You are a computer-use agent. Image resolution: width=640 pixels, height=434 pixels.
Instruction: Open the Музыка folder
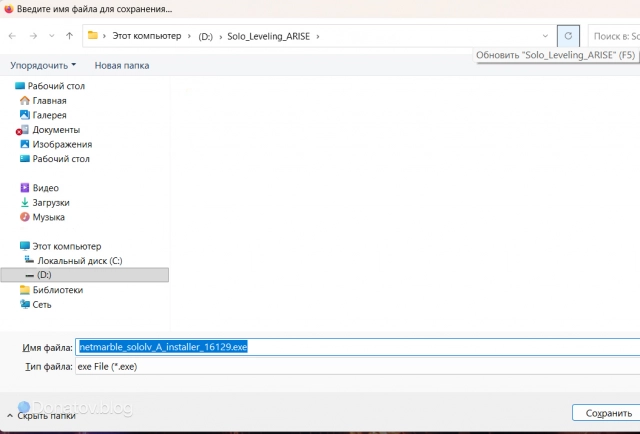pyautogui.click(x=48, y=217)
